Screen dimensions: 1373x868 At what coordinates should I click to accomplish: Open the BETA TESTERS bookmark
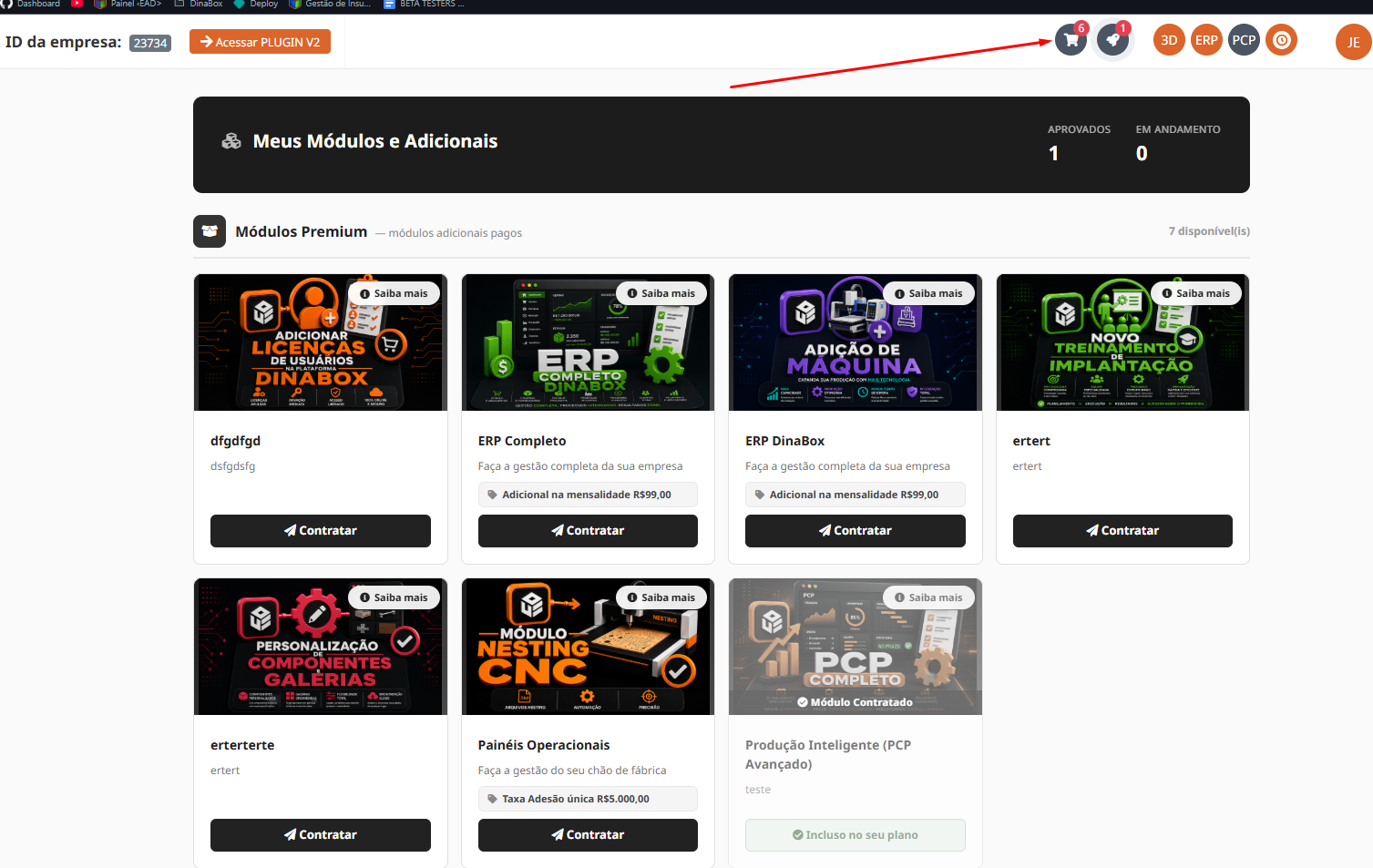(425, 5)
